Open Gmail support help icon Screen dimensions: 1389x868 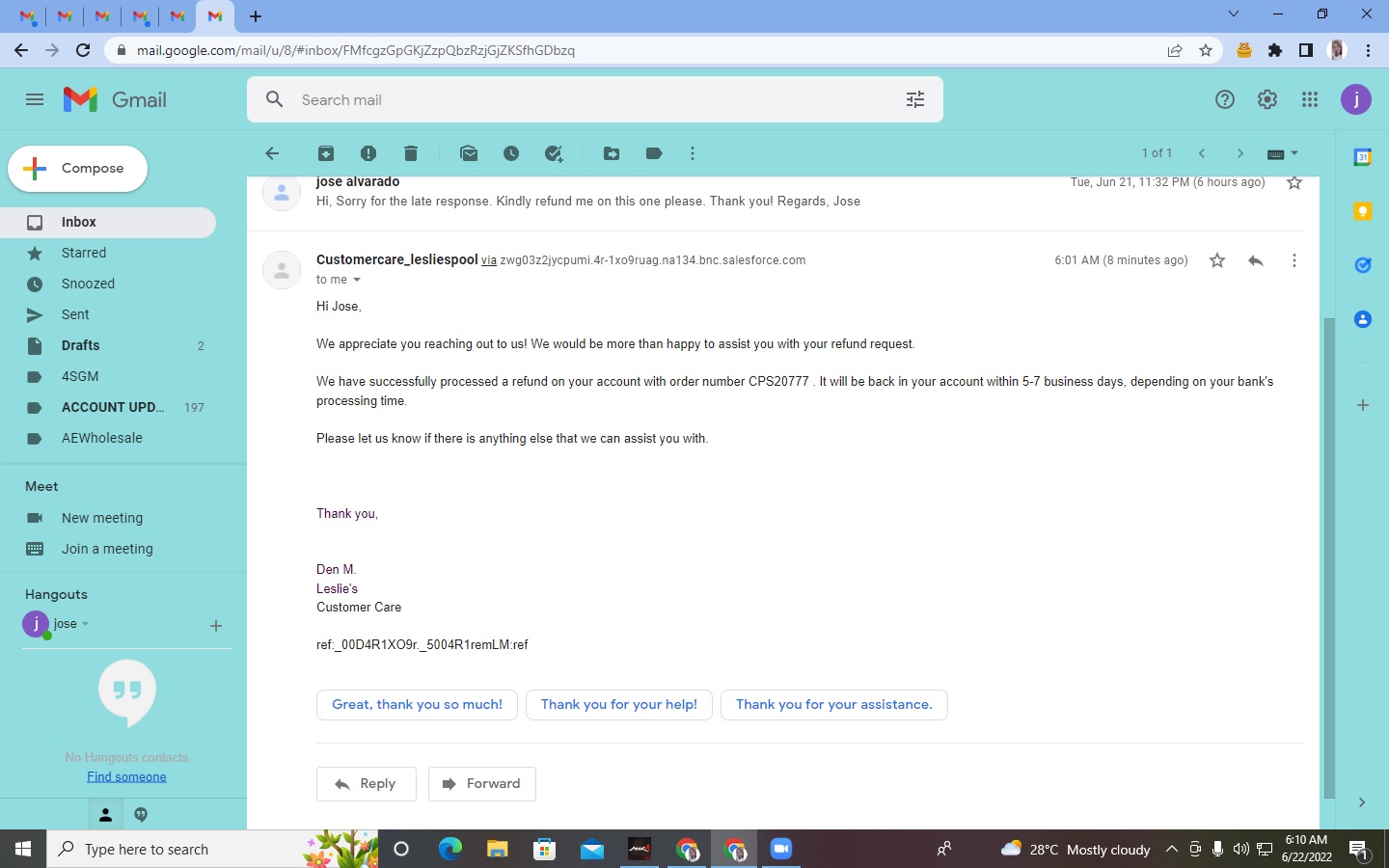[x=1225, y=99]
